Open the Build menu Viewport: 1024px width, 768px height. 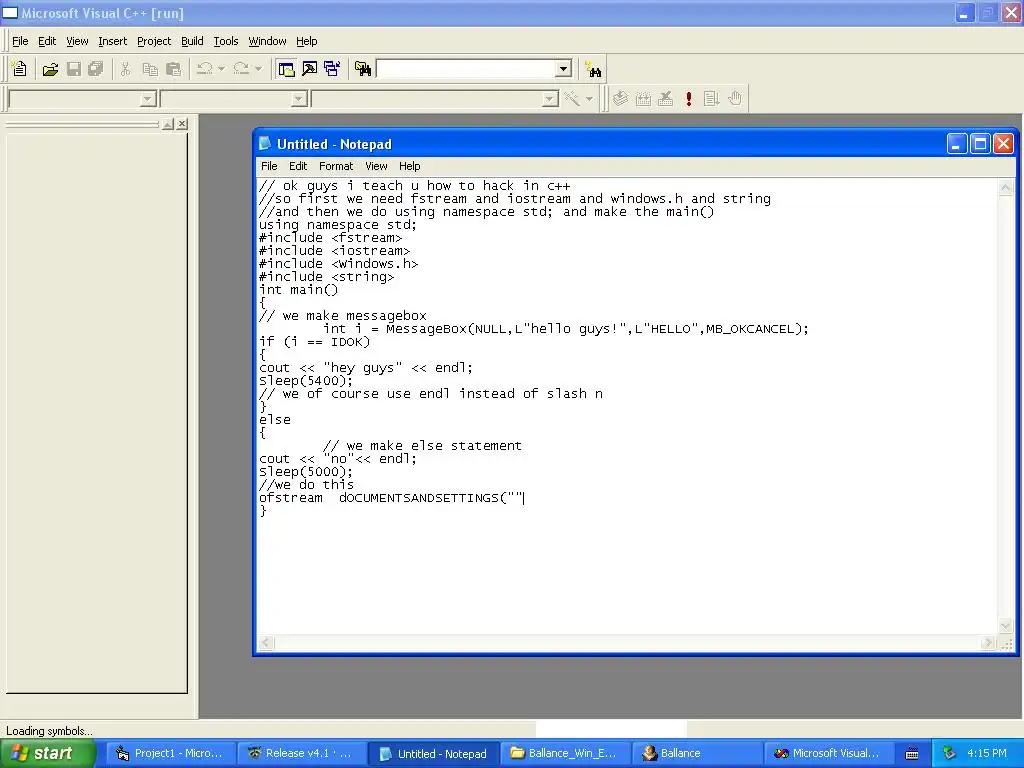[192, 41]
